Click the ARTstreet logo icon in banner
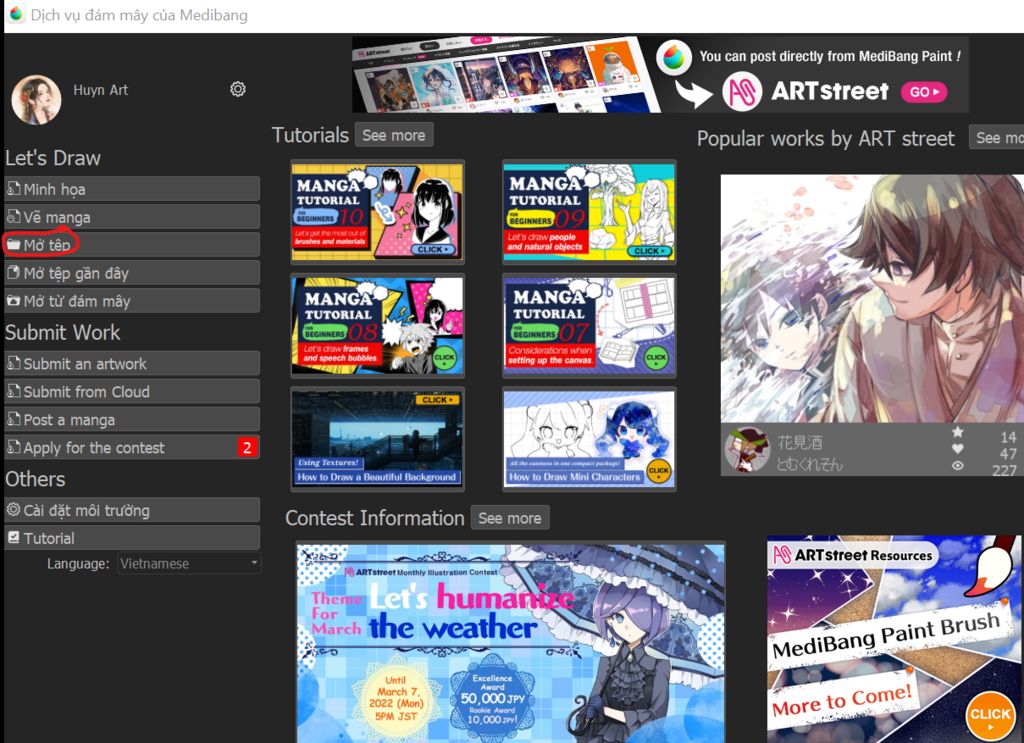The image size is (1024, 743). (x=743, y=91)
